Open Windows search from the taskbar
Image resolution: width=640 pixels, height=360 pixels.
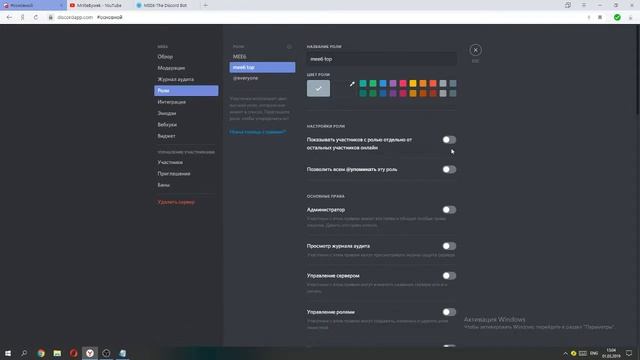pos(24,353)
